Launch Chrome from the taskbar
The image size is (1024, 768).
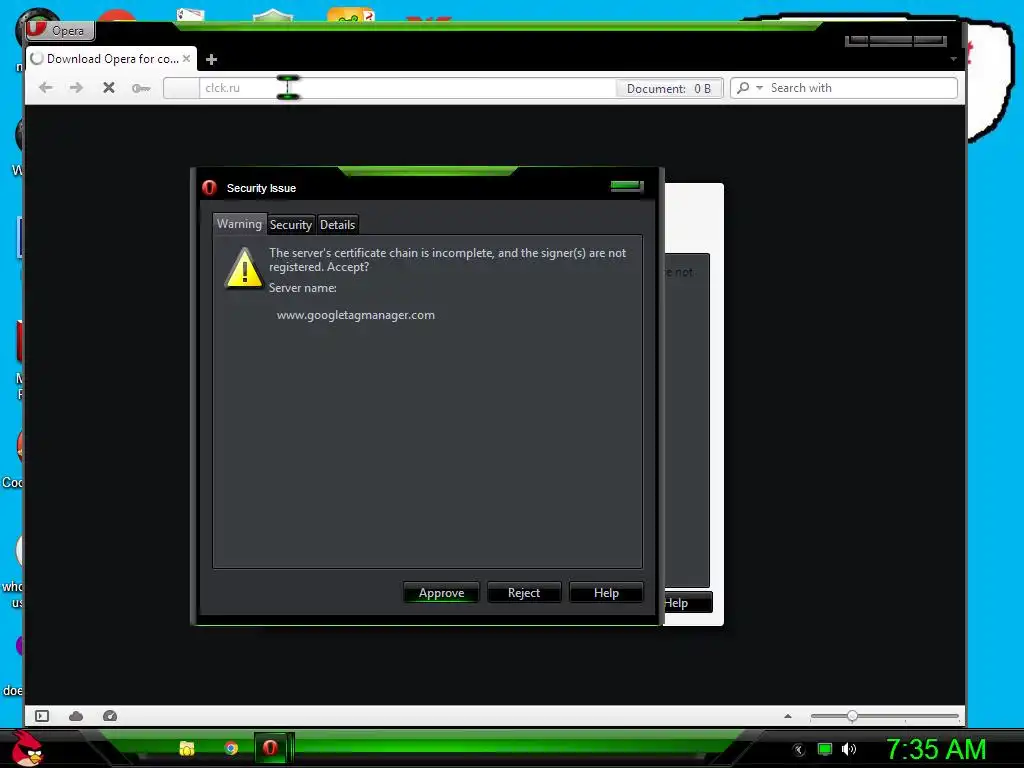pyautogui.click(x=231, y=748)
